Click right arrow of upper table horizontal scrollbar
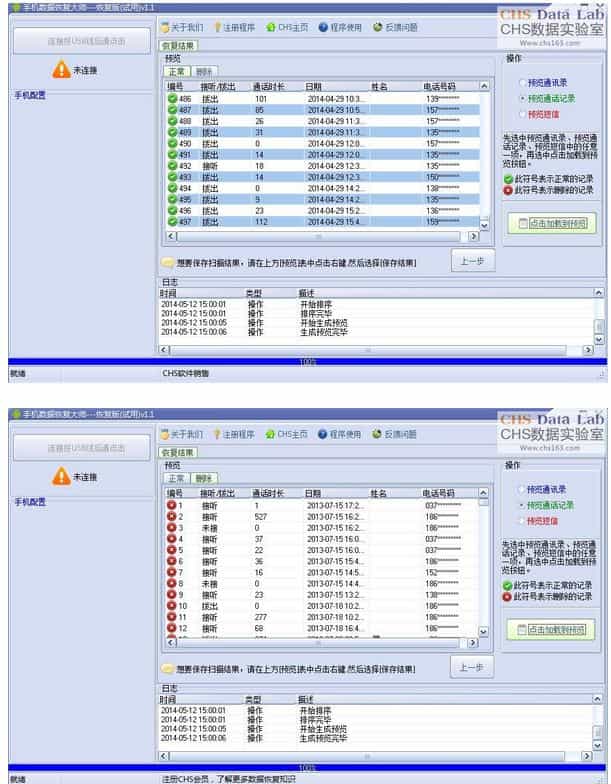The image size is (611, 784). tap(473, 236)
